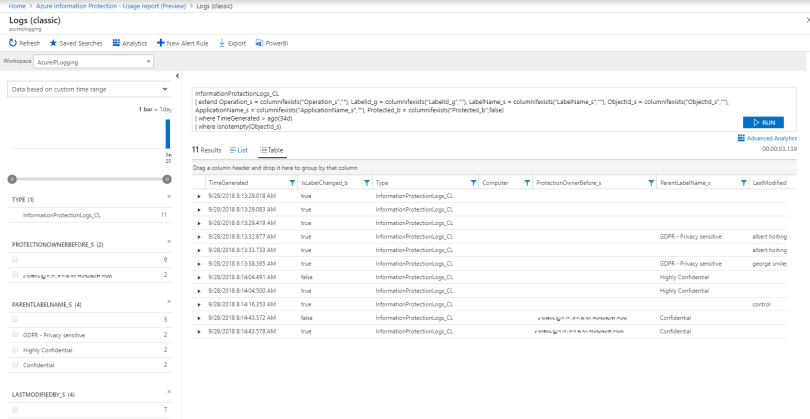Select the Table view tab
The image size is (810, 419).
(272, 149)
